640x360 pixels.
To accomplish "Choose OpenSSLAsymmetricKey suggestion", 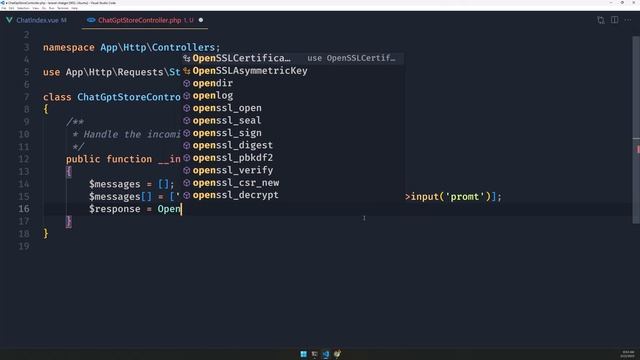I will point(293,71).
